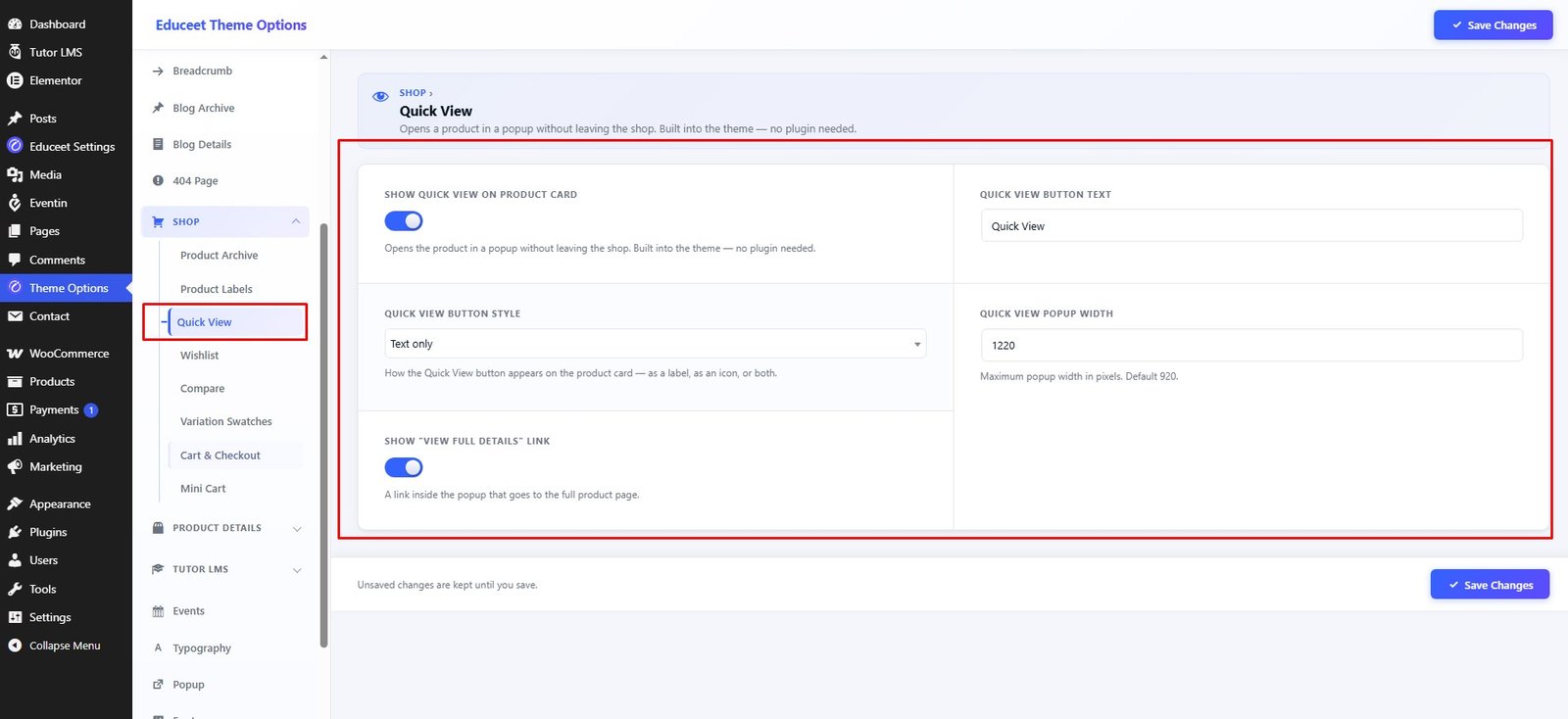
Task: Open the Quick View Button Style dropdown
Action: point(655,344)
